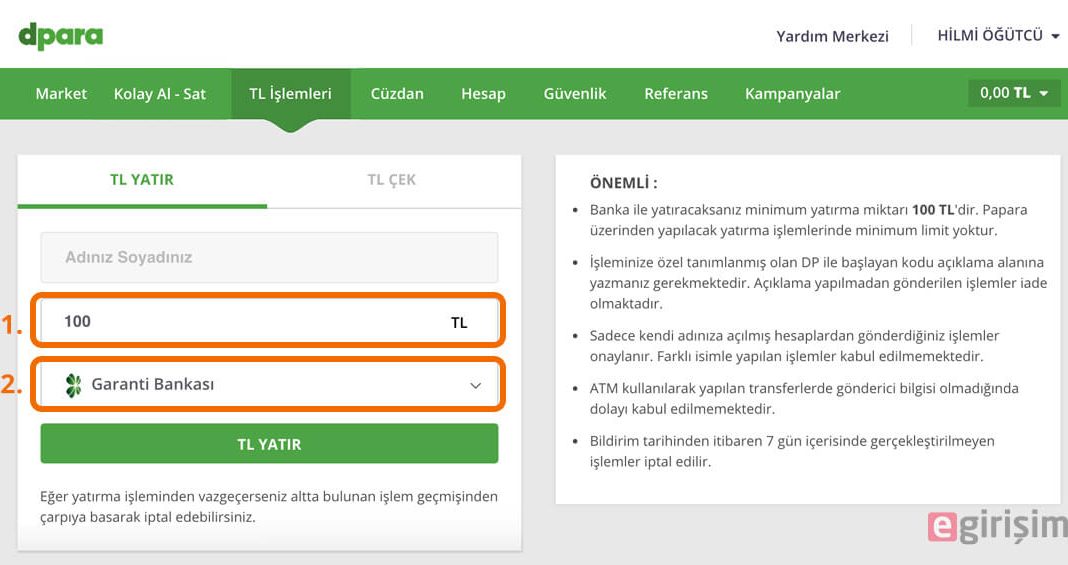
Task: Open the HİLMİ ÖĞÜTCÜ account dropdown
Action: (x=998, y=35)
